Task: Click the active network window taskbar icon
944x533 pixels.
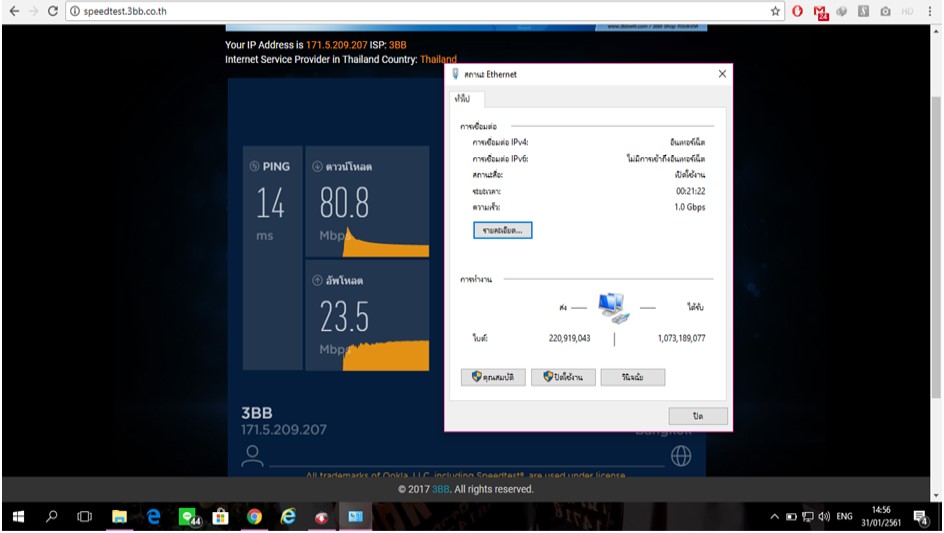Action: pyautogui.click(x=355, y=517)
